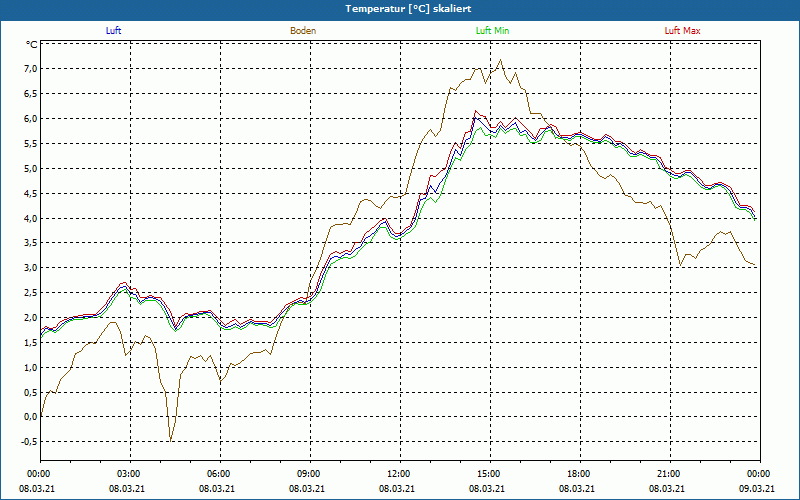Select the '3,5' y-axis value

[x=31, y=243]
